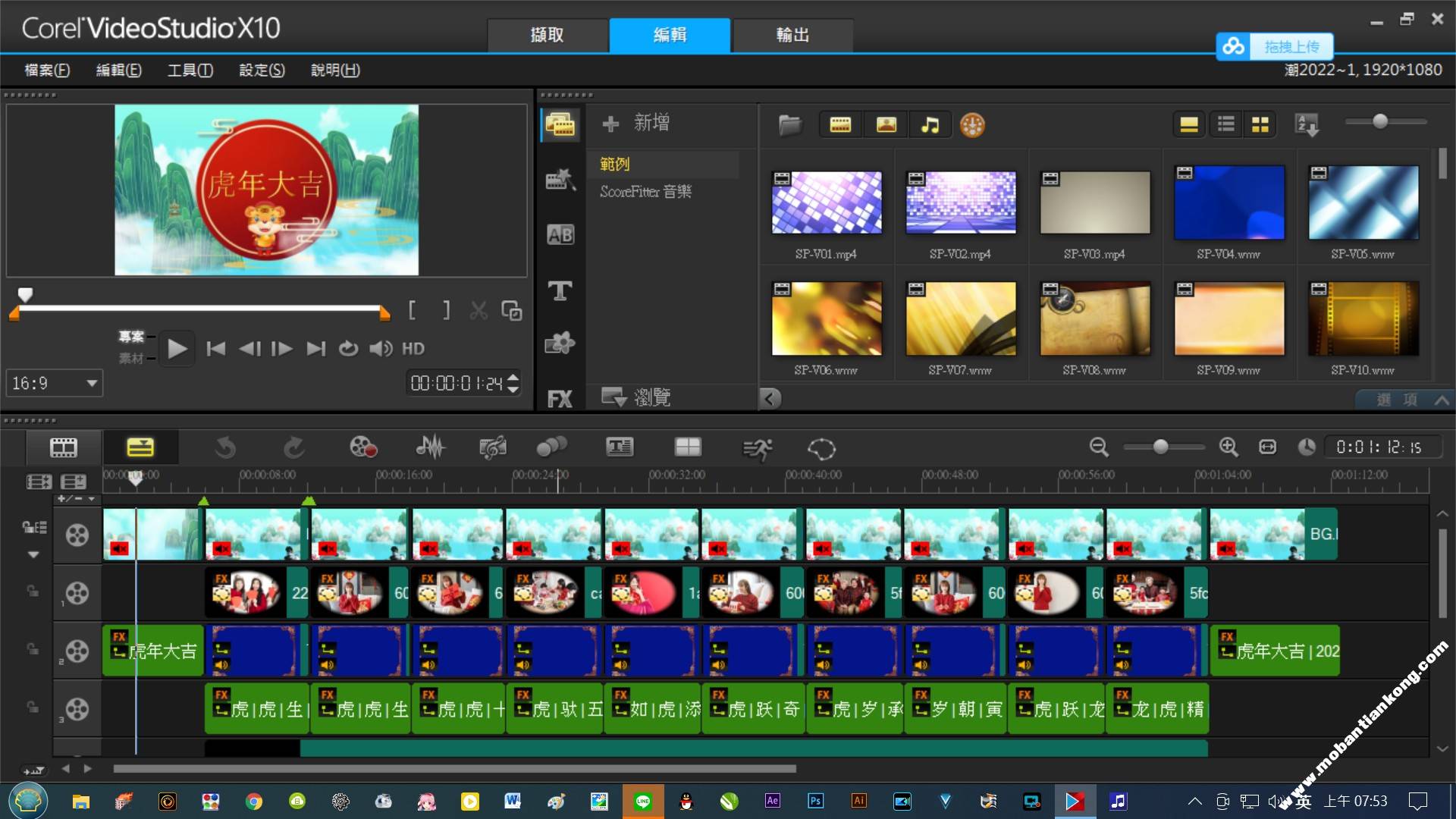Open the sound mixer

(x=430, y=447)
